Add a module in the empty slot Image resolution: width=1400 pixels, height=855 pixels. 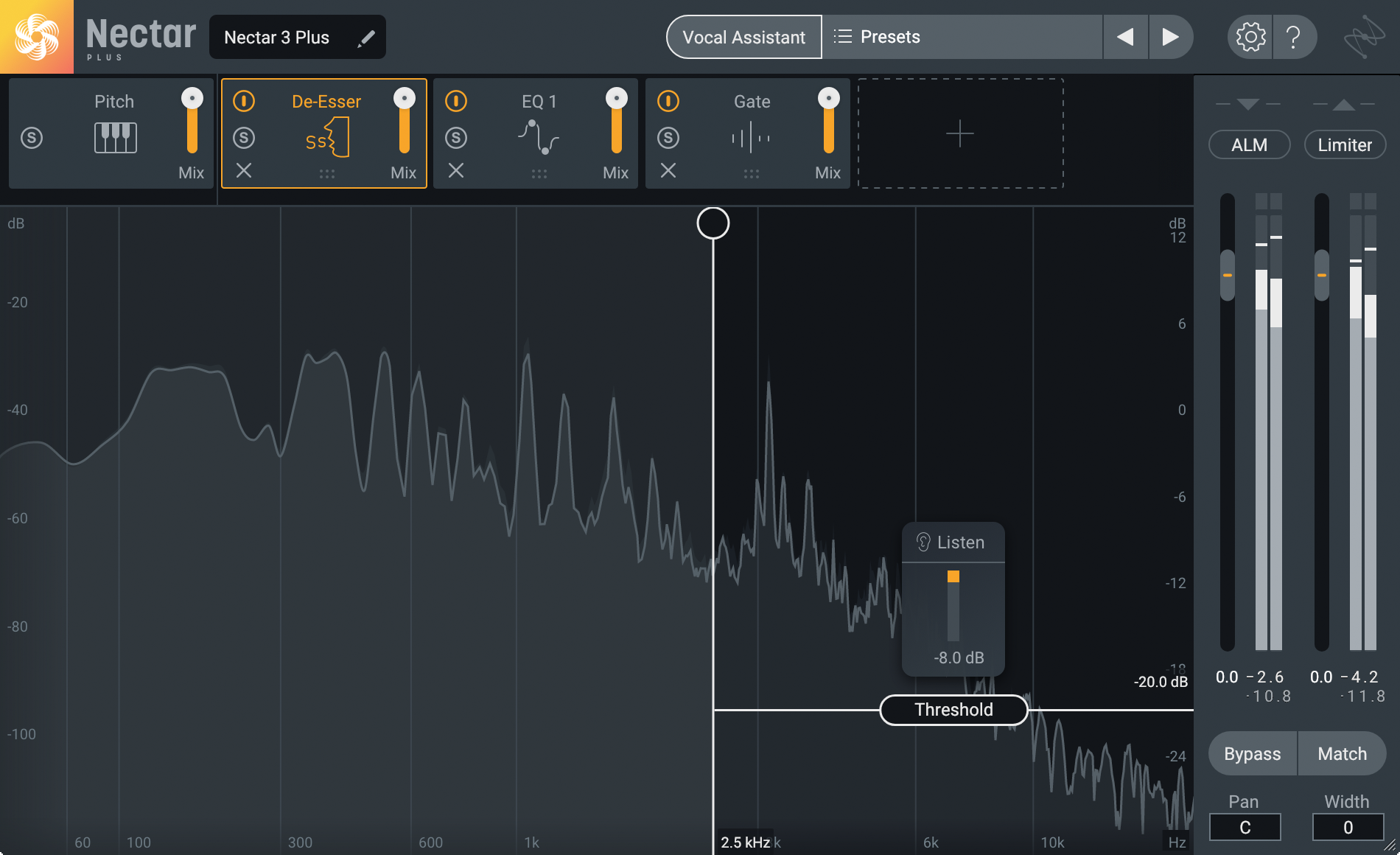(x=960, y=133)
